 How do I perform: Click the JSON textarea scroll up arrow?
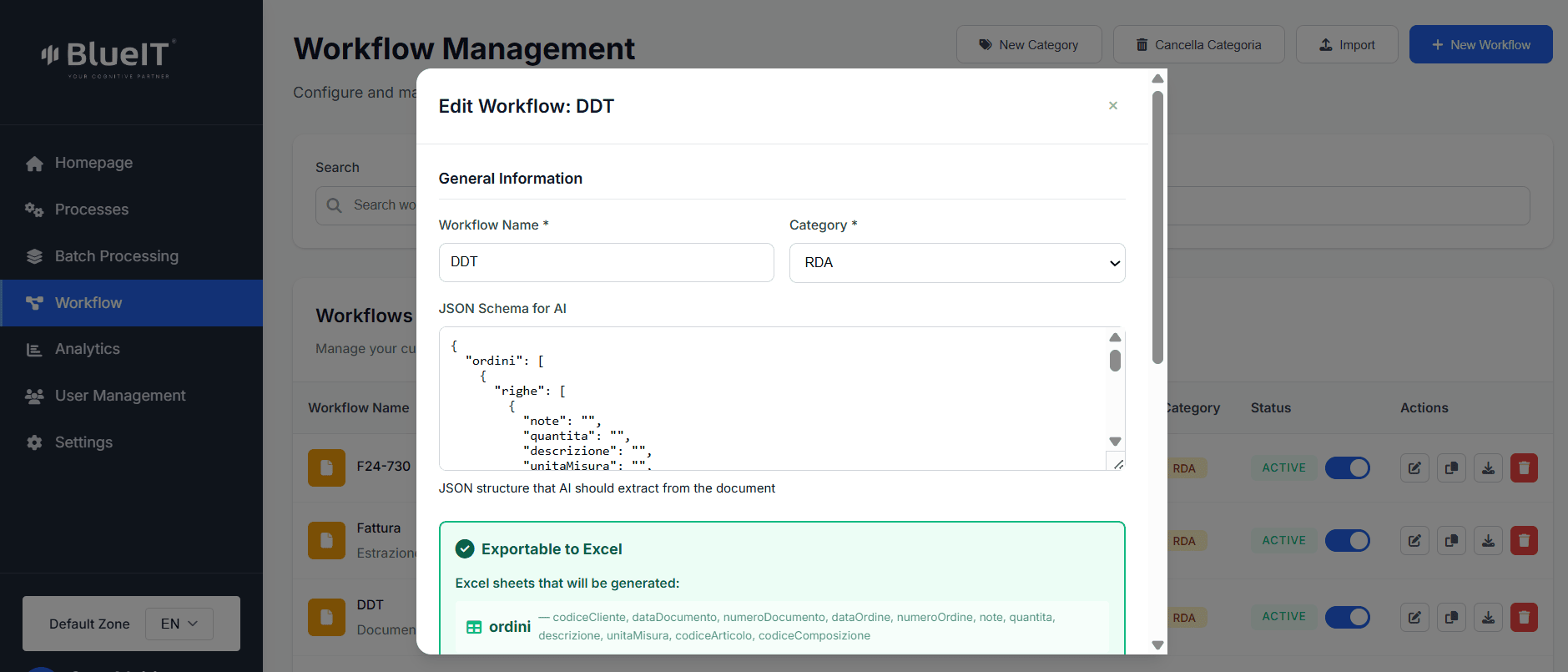1115,337
